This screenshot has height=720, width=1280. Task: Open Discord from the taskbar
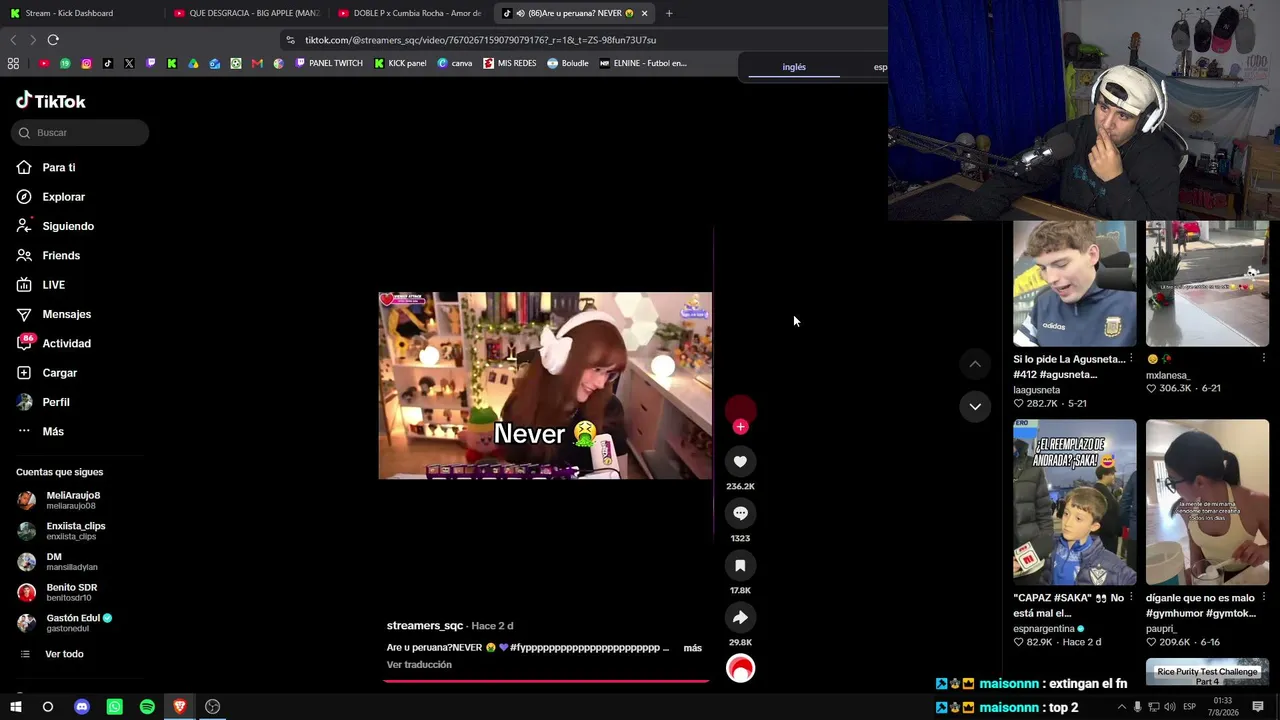[82, 707]
